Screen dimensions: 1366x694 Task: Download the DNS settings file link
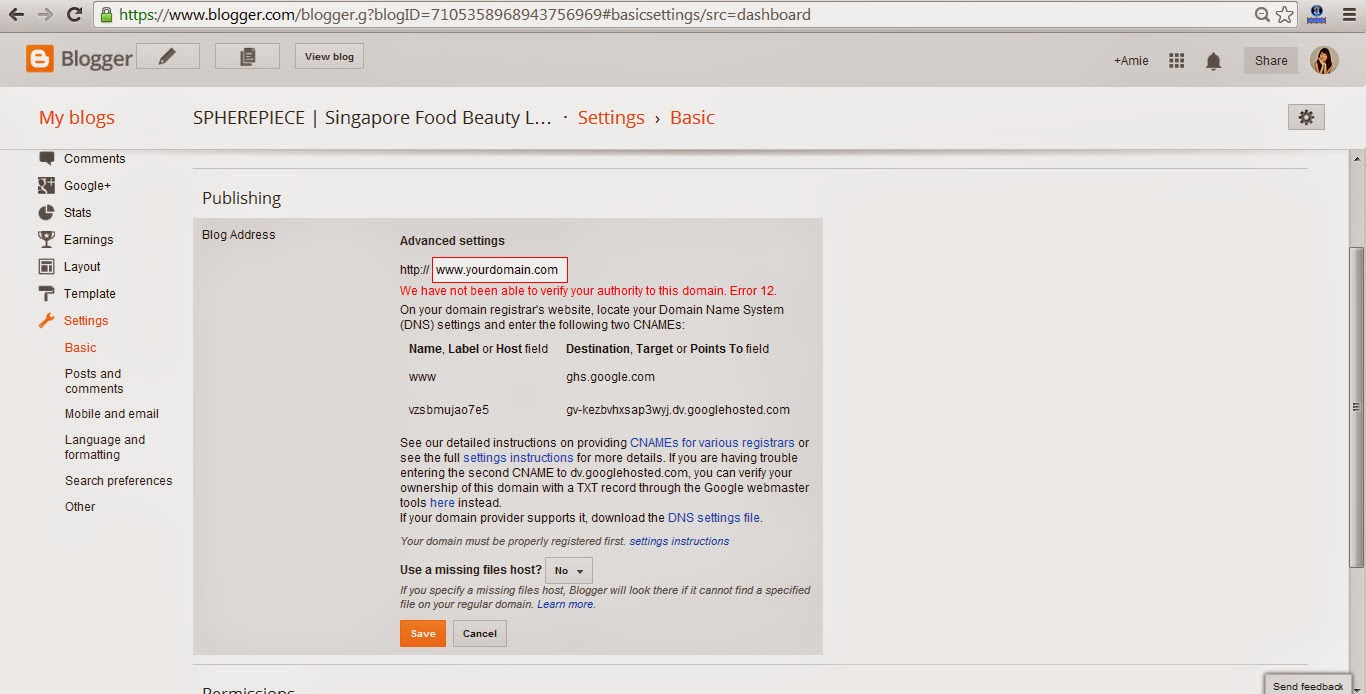(714, 517)
